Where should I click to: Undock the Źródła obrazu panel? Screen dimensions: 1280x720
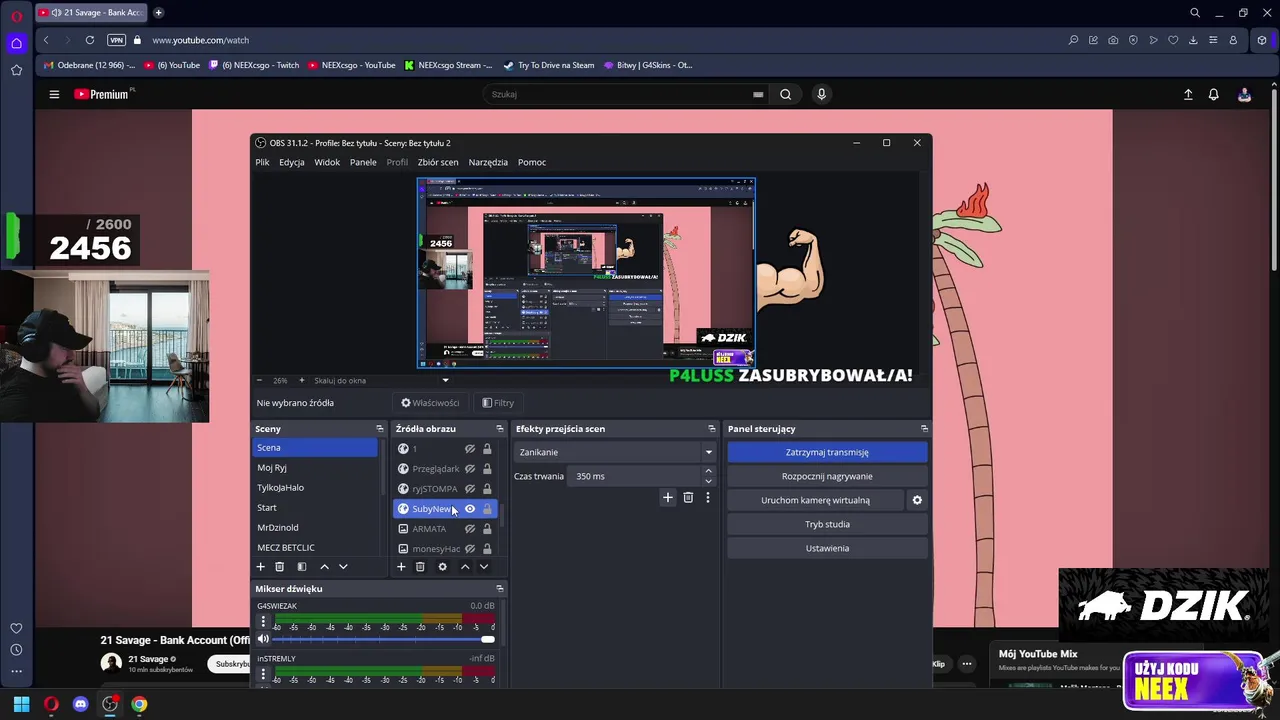click(x=500, y=429)
